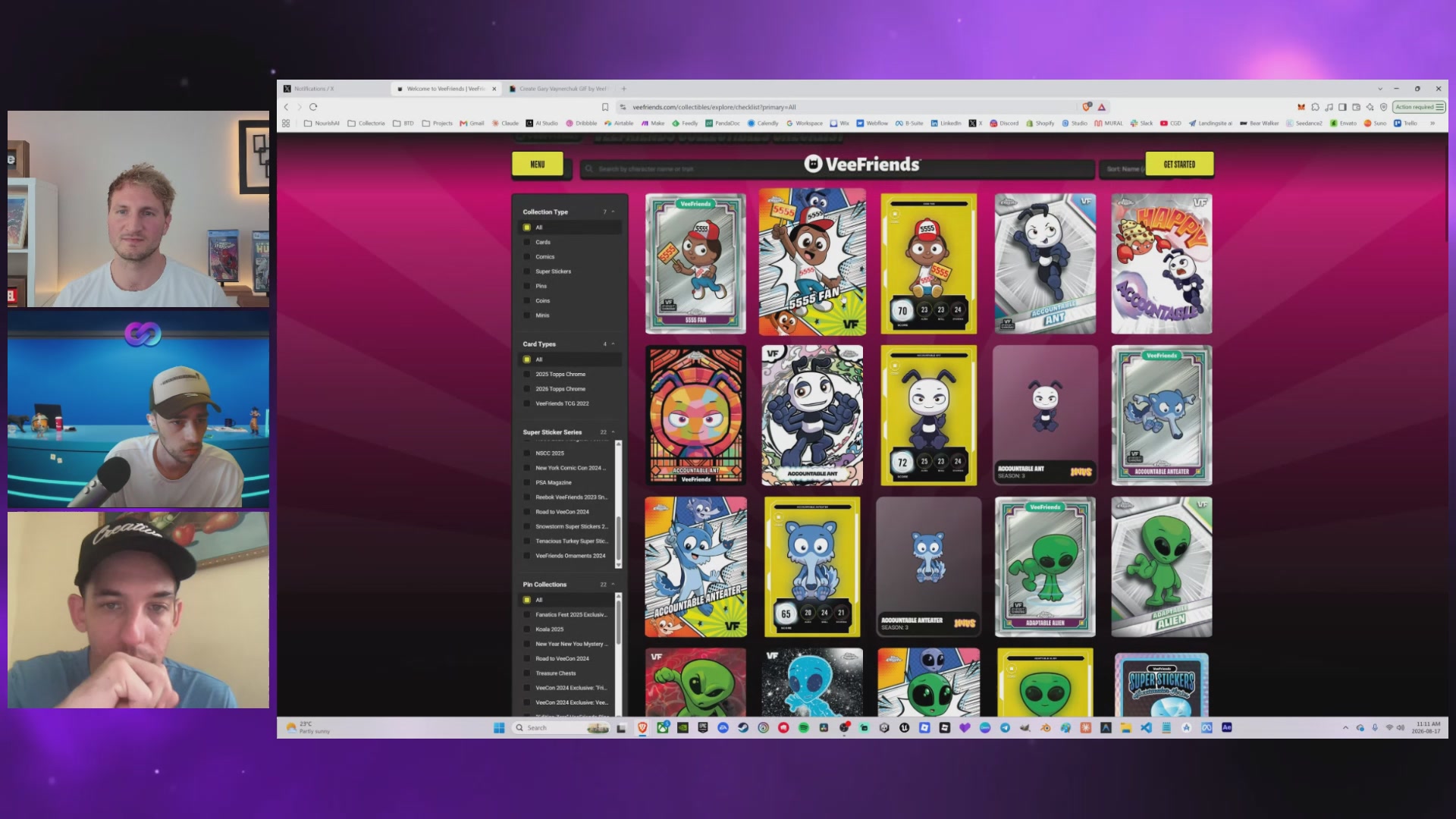
Task: Collapse the Collection Type filter section
Action: (x=613, y=212)
